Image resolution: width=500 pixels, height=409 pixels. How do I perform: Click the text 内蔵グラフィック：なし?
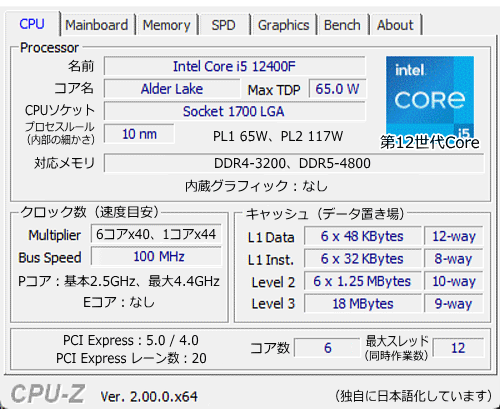pyautogui.click(x=256, y=186)
